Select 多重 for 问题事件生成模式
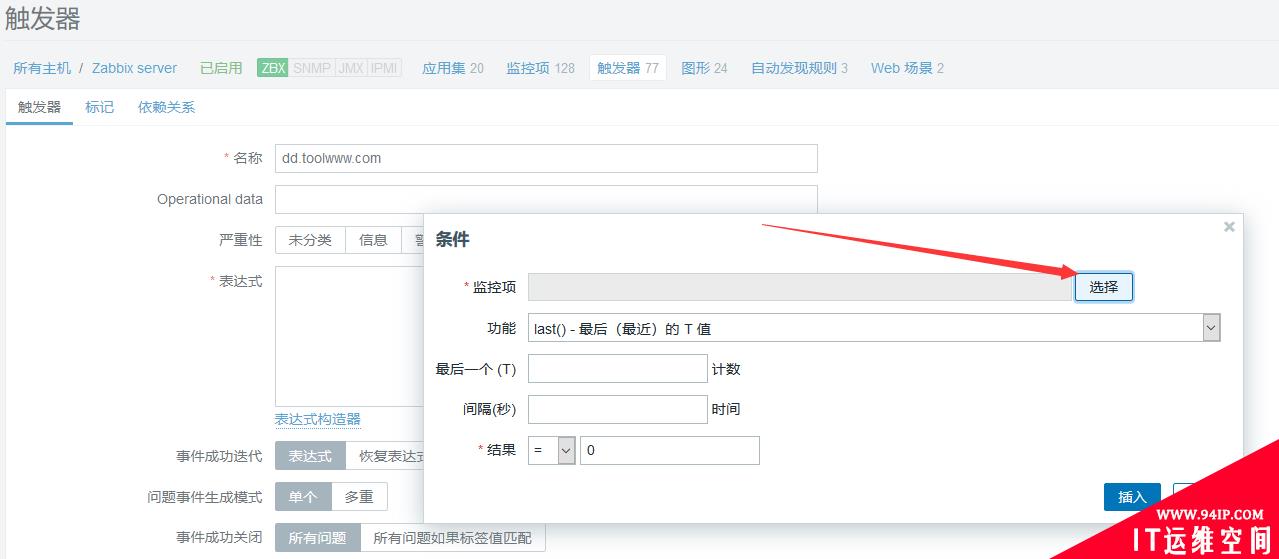The width and height of the screenshot is (1279, 559). [x=359, y=497]
